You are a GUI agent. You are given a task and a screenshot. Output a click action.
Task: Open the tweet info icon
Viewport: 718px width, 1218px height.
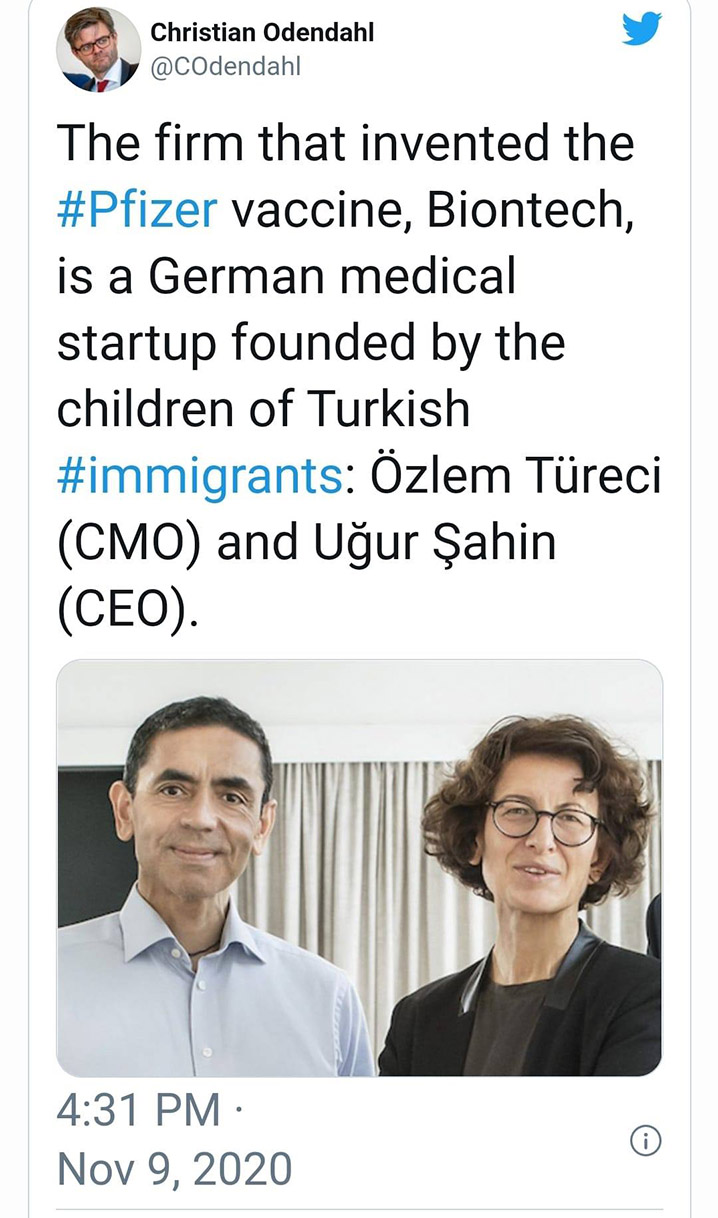(x=646, y=1141)
